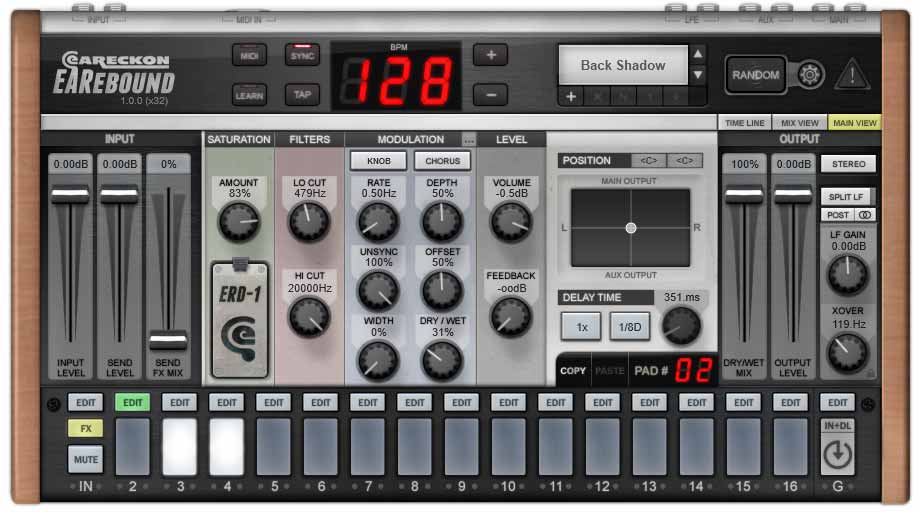Enable the FX button on input pad
The width and height of the screenshot is (921, 512).
[85, 428]
